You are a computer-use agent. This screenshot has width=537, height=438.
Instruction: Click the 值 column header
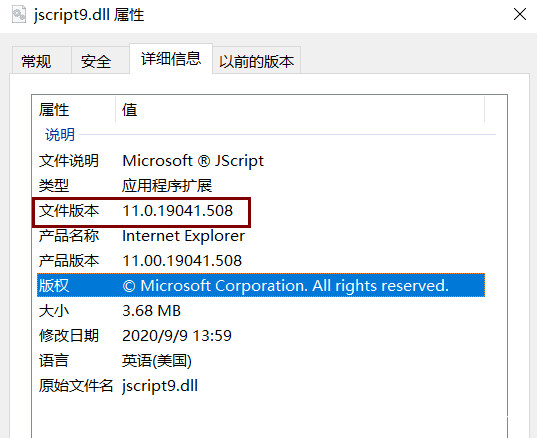pos(300,110)
